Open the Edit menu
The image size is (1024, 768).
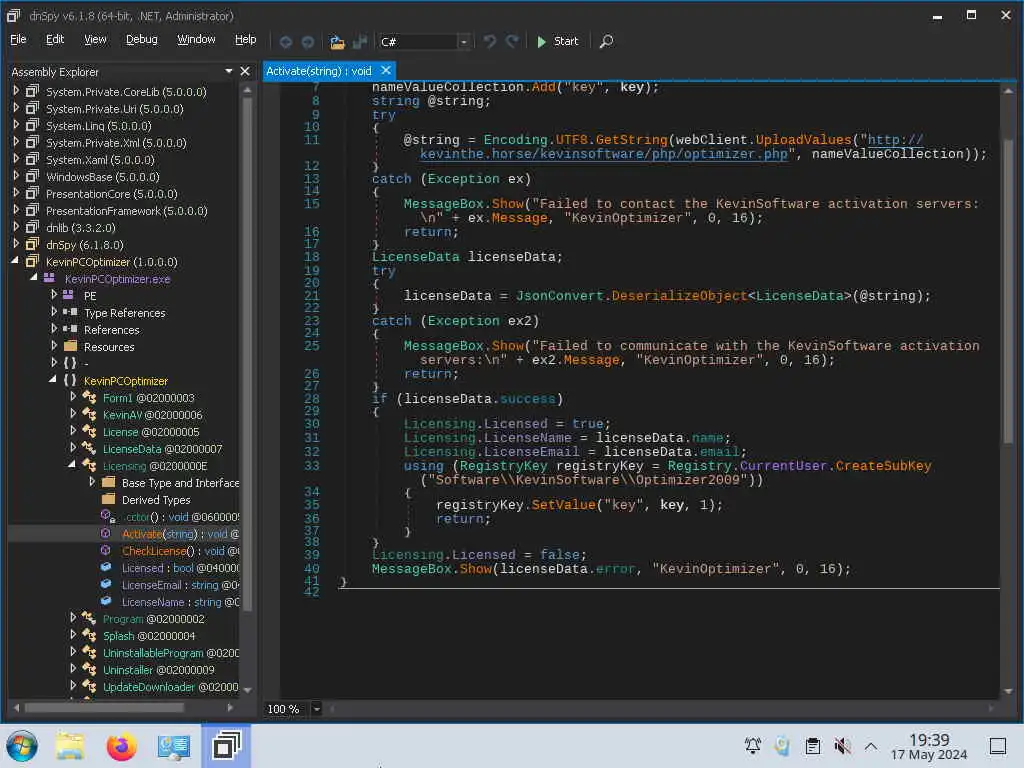pos(55,39)
